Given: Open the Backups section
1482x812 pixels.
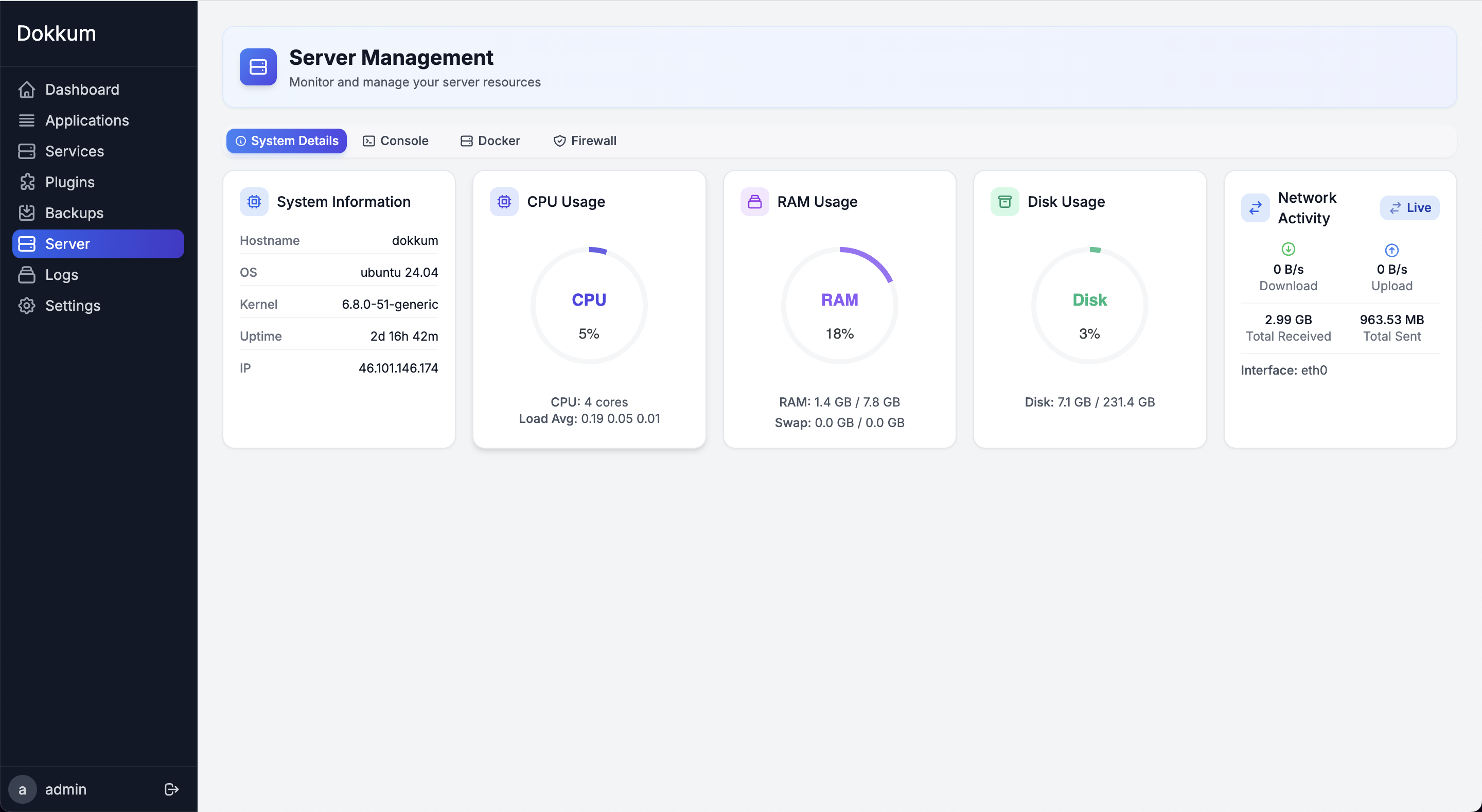Looking at the screenshot, I should [x=74, y=213].
